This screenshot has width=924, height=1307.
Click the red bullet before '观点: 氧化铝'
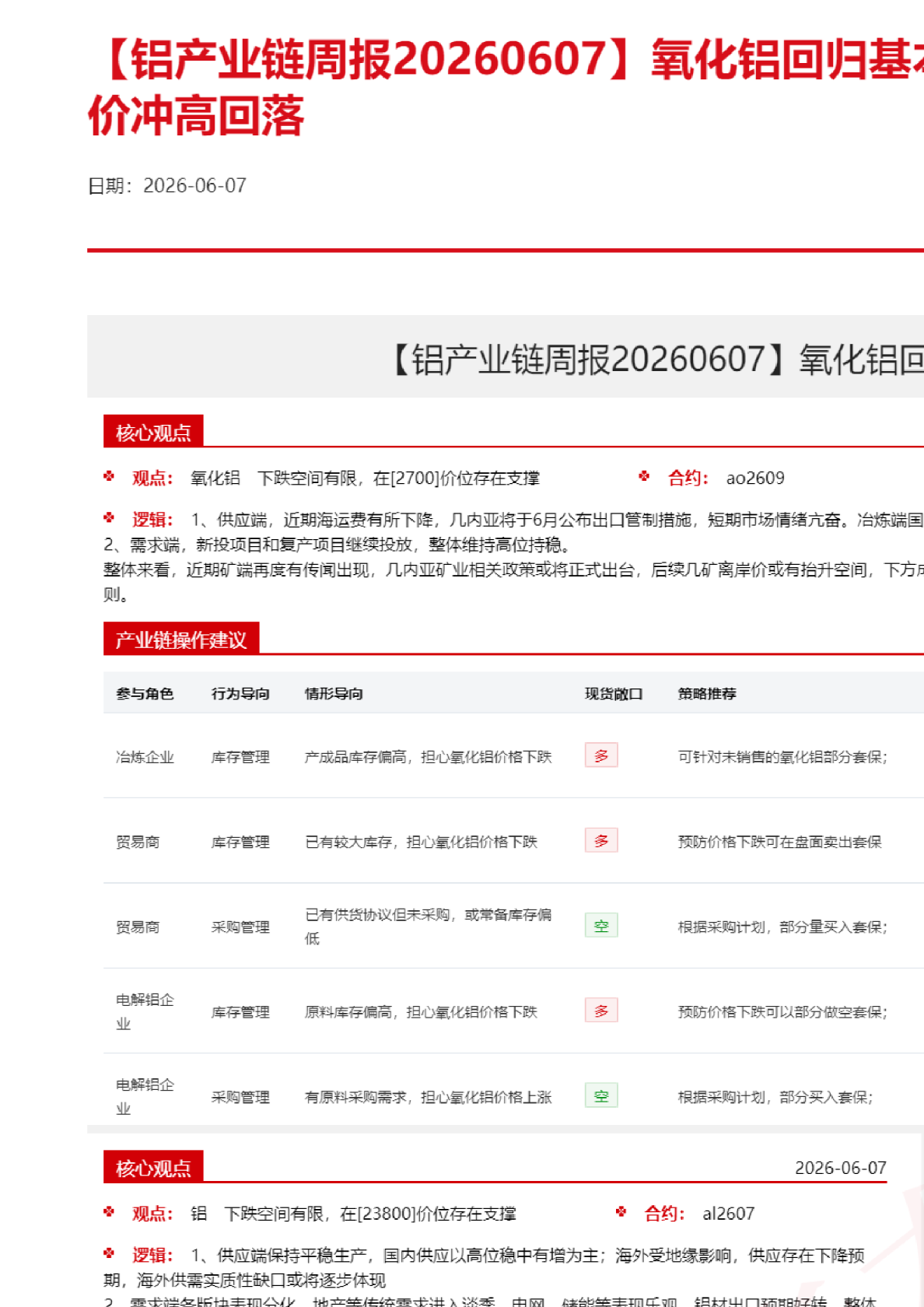click(109, 476)
